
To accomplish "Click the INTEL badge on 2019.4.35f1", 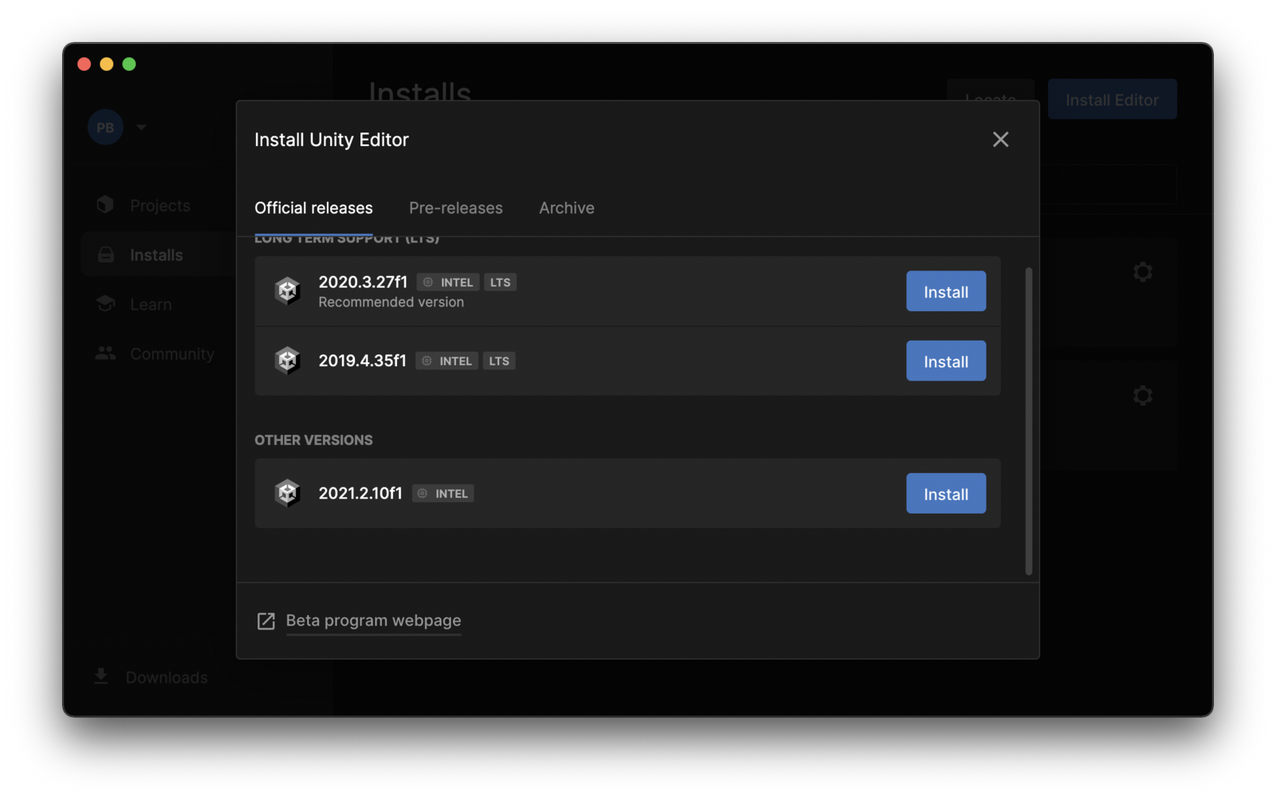I will (446, 361).
